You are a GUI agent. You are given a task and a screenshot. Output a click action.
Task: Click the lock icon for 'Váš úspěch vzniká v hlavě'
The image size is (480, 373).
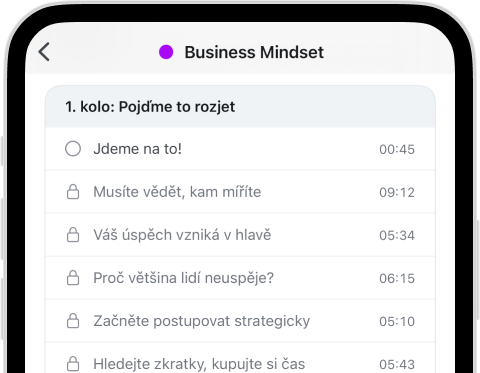73,235
